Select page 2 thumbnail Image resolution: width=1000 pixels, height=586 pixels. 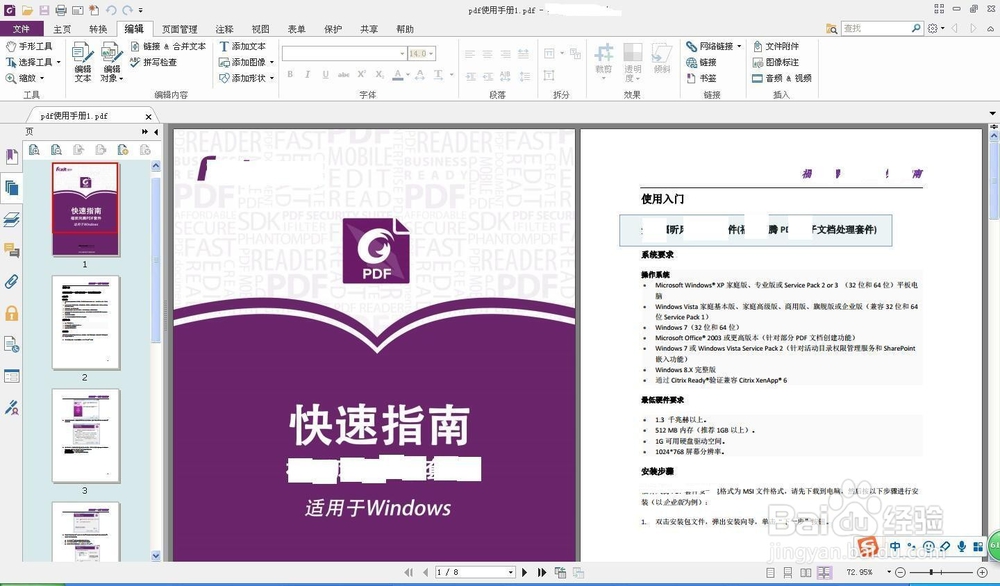85,323
